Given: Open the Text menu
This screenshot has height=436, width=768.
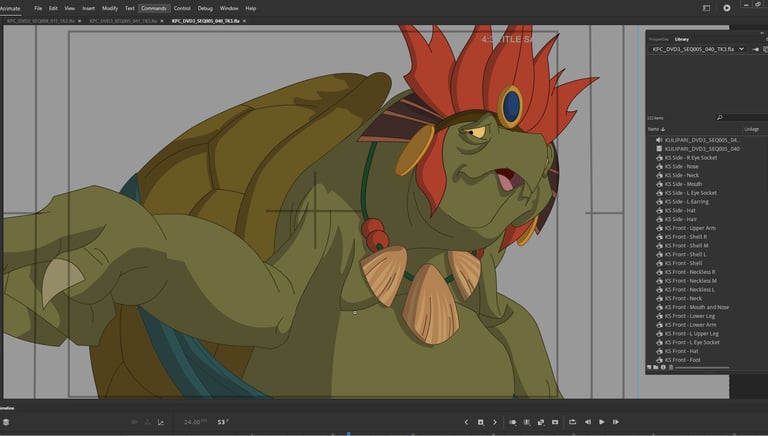Looking at the screenshot, I should coord(129,8).
